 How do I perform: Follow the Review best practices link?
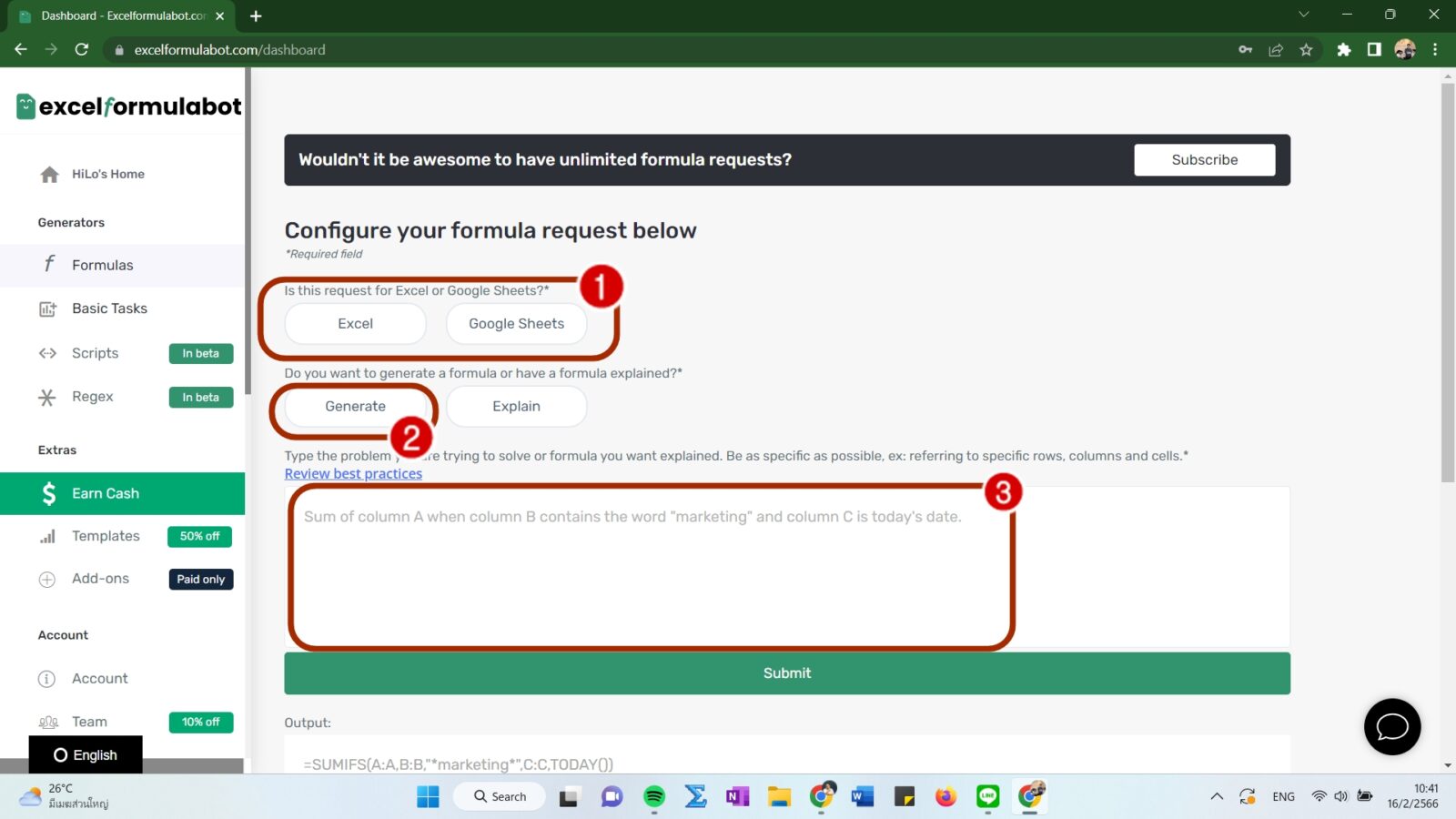[x=353, y=474]
